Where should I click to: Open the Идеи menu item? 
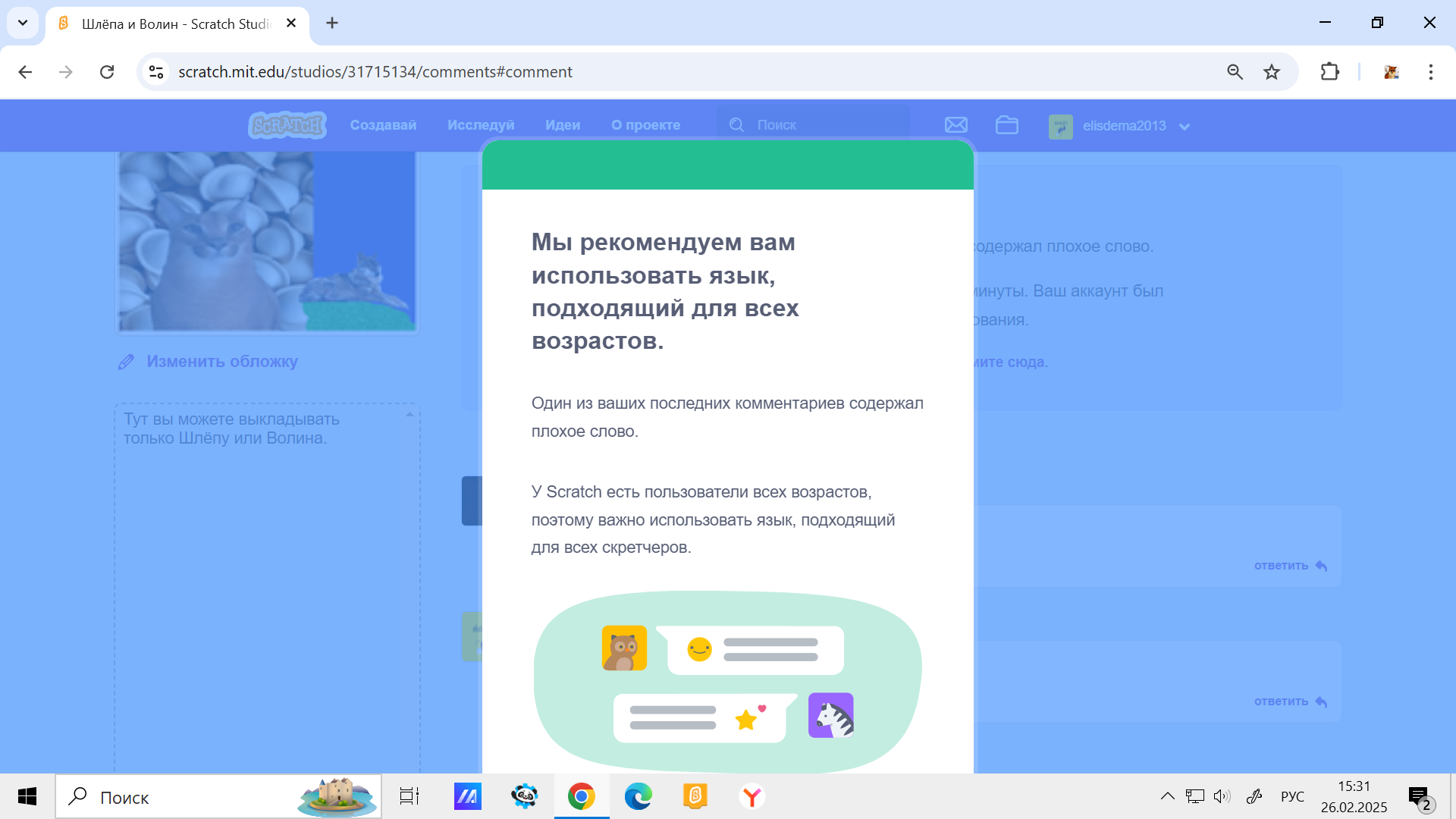pos(563,125)
